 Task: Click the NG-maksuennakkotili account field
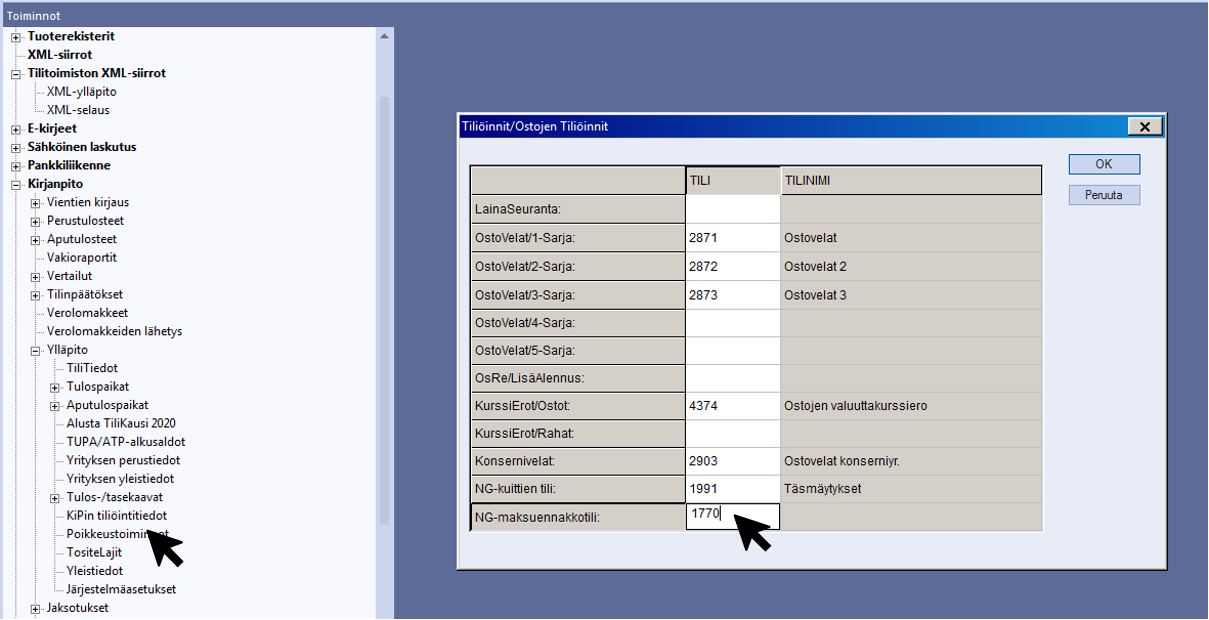point(732,517)
